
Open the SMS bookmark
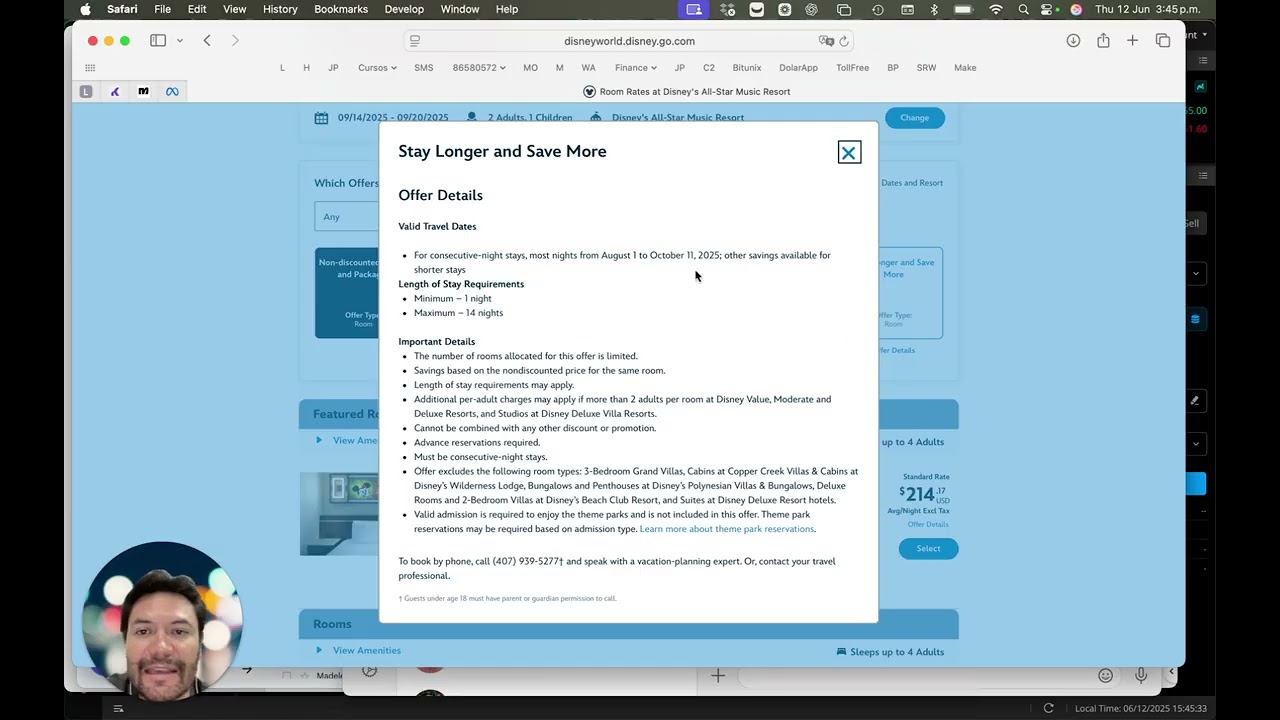(423, 68)
